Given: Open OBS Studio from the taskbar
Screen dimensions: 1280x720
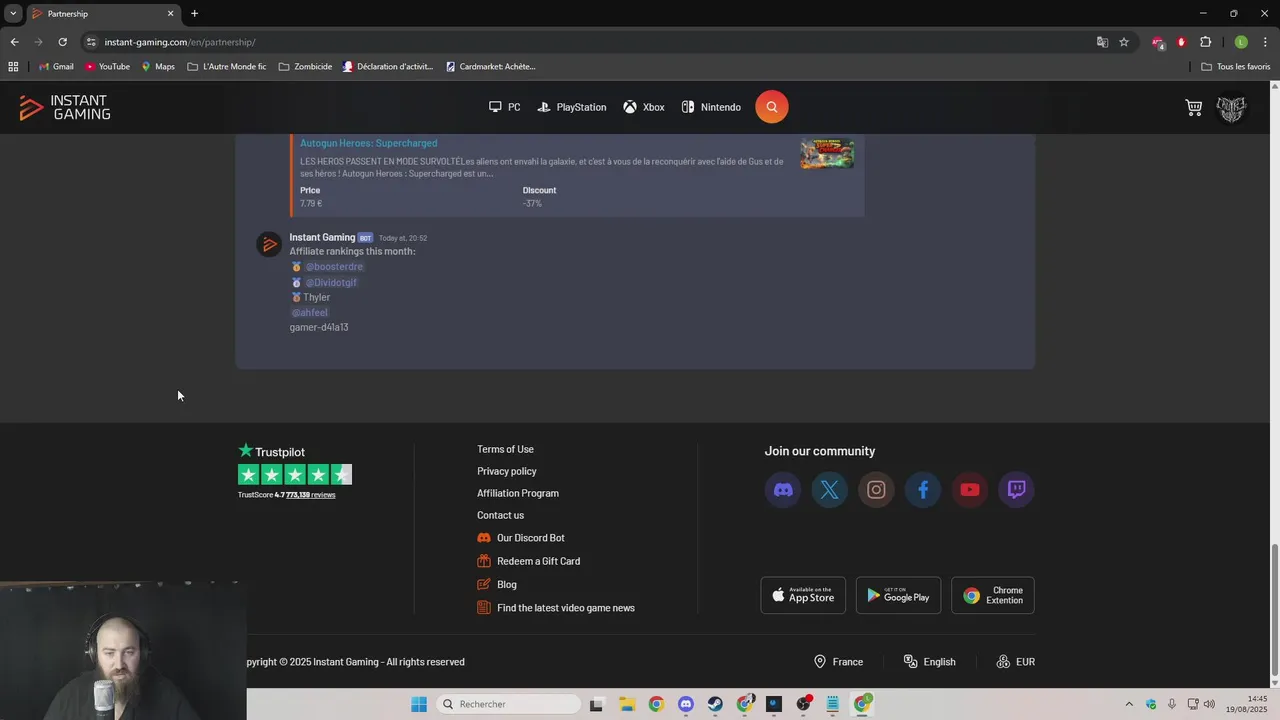Looking at the screenshot, I should [x=803, y=704].
